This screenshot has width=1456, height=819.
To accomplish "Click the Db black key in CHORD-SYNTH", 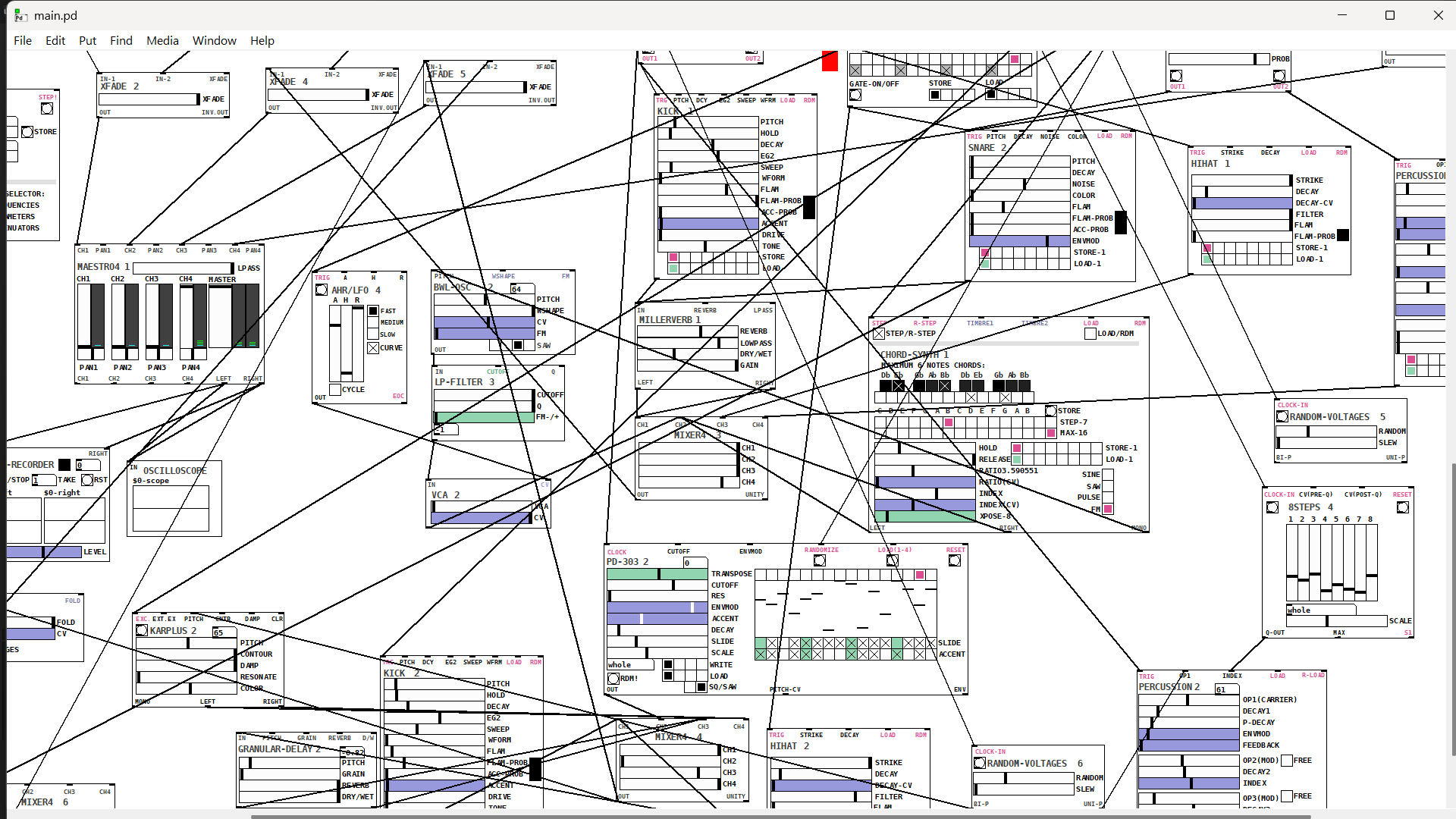I will click(886, 385).
